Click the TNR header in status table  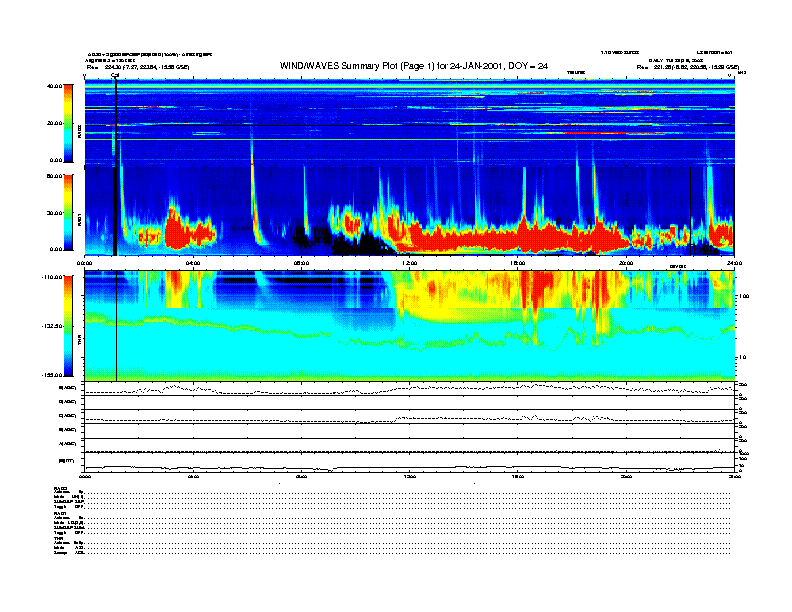pos(58,538)
